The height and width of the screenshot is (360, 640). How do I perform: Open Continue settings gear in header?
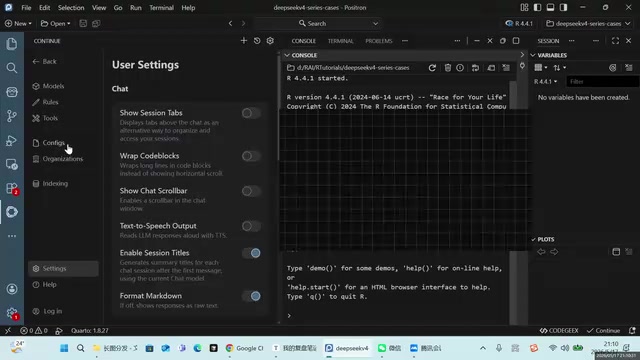pyautogui.click(x=270, y=41)
